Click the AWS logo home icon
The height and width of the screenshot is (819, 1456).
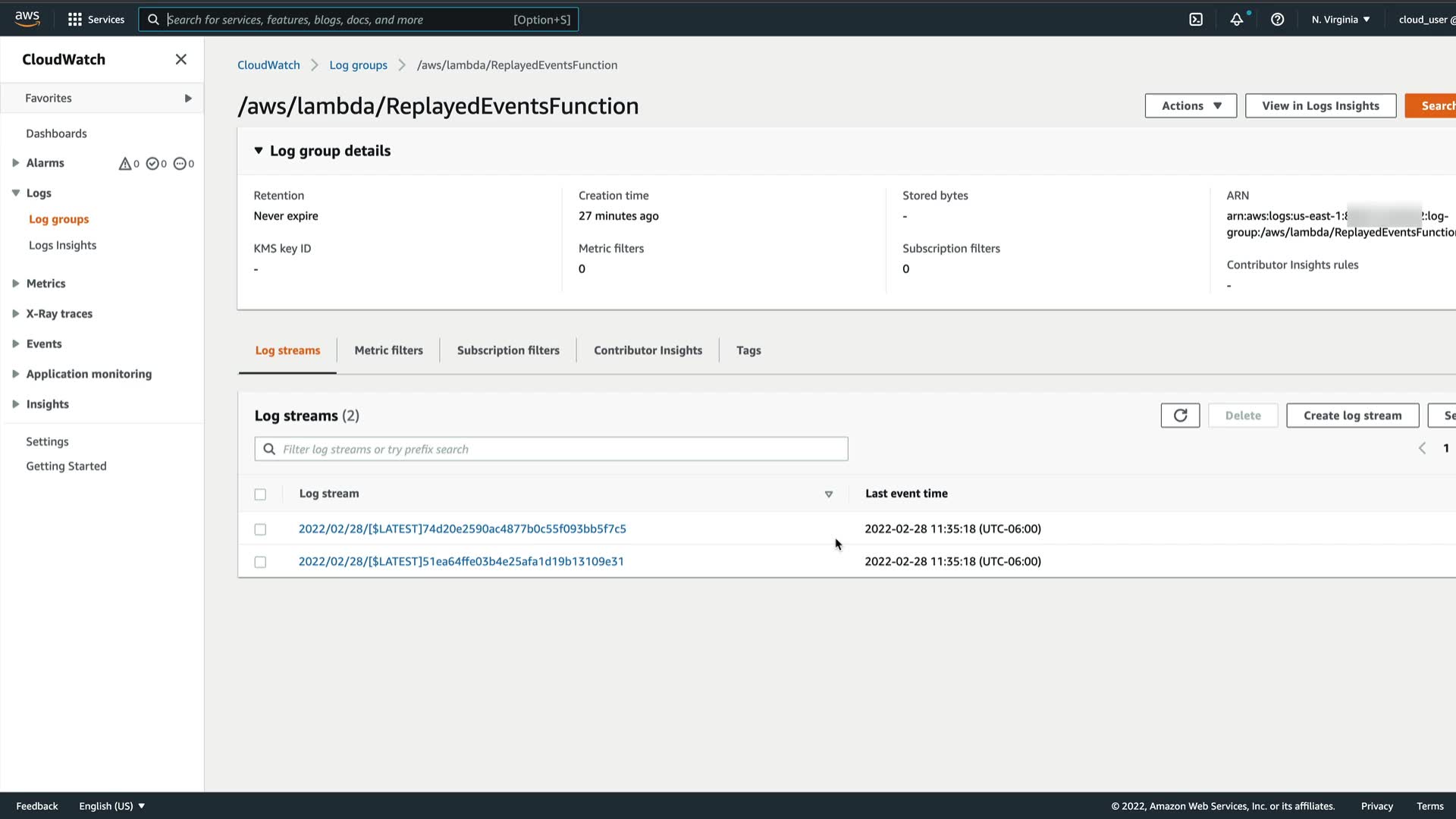pyautogui.click(x=27, y=19)
